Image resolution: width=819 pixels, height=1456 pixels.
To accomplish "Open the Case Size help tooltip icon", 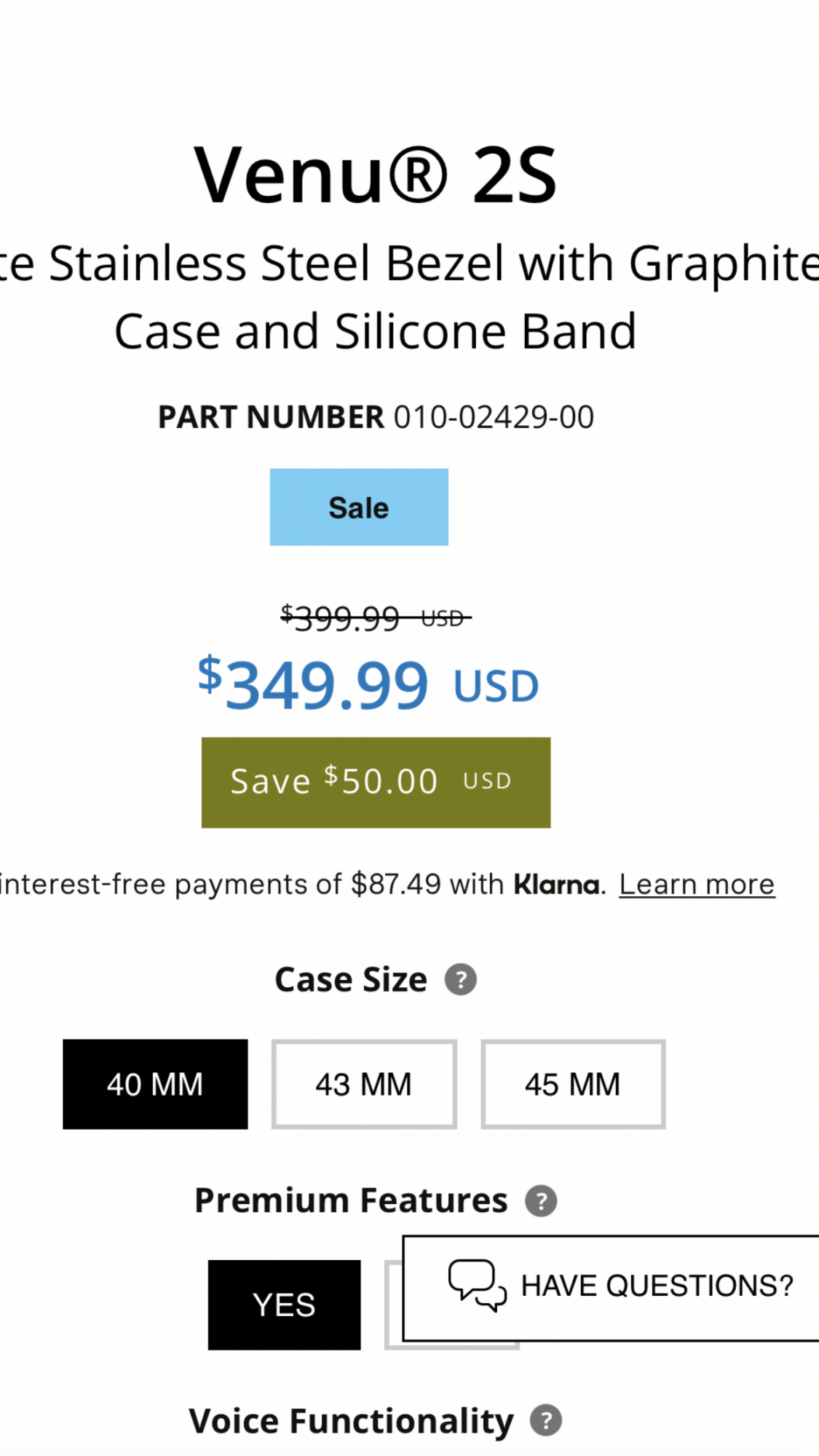I will point(461,979).
